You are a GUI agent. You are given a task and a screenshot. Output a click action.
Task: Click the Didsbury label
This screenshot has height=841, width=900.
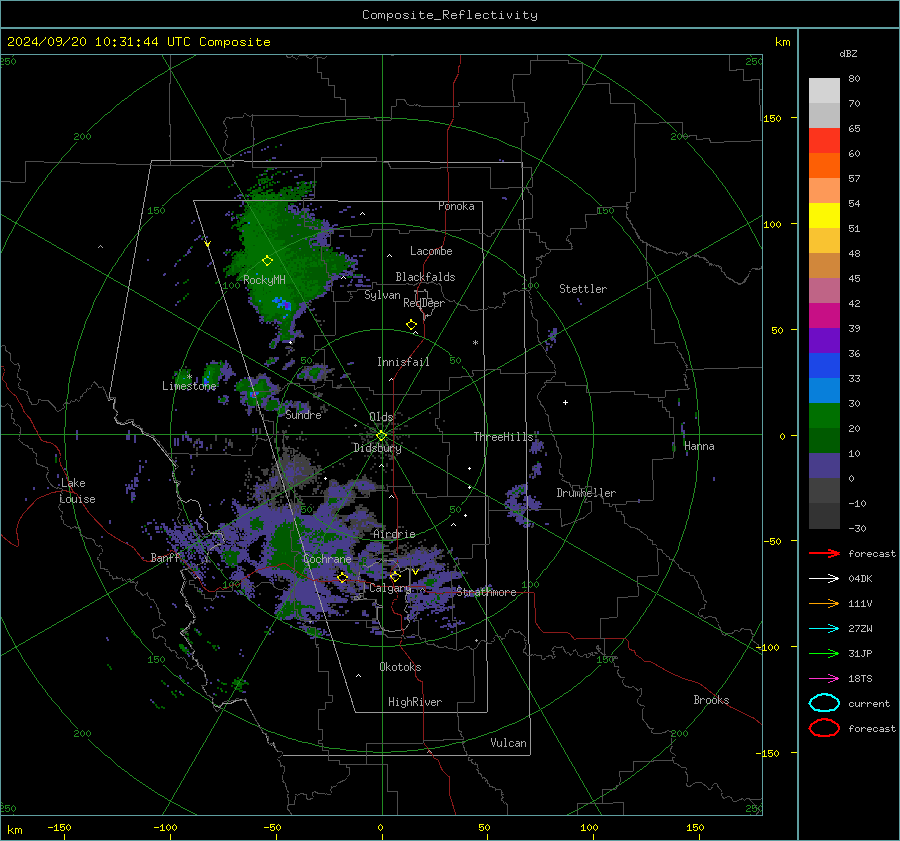377,448
